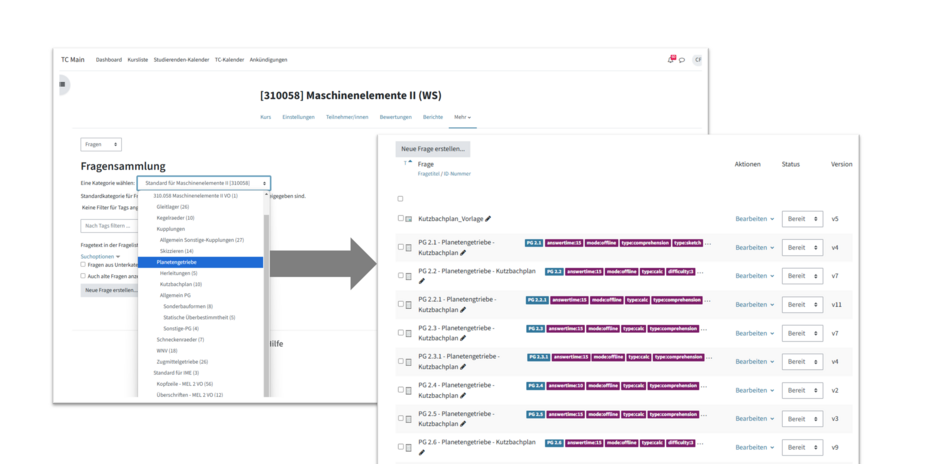Image resolution: width=928 pixels, height=464 pixels.
Task: Change Bereit status of Kutzbachplan_Vorlage
Action: coord(802,219)
